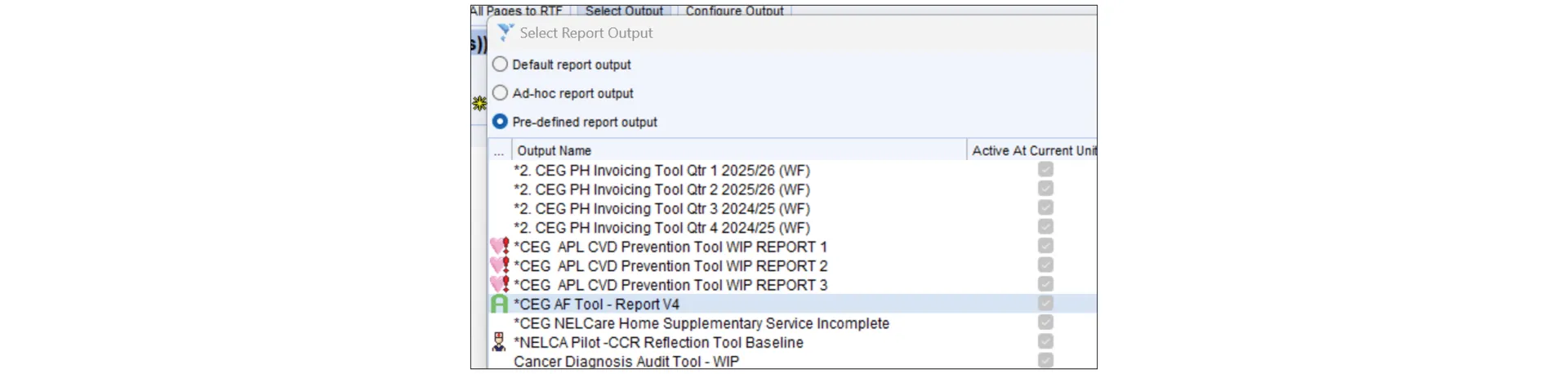The width and height of the screenshot is (1568, 374).
Task: Sort by Output Name column header
Action: click(554, 150)
